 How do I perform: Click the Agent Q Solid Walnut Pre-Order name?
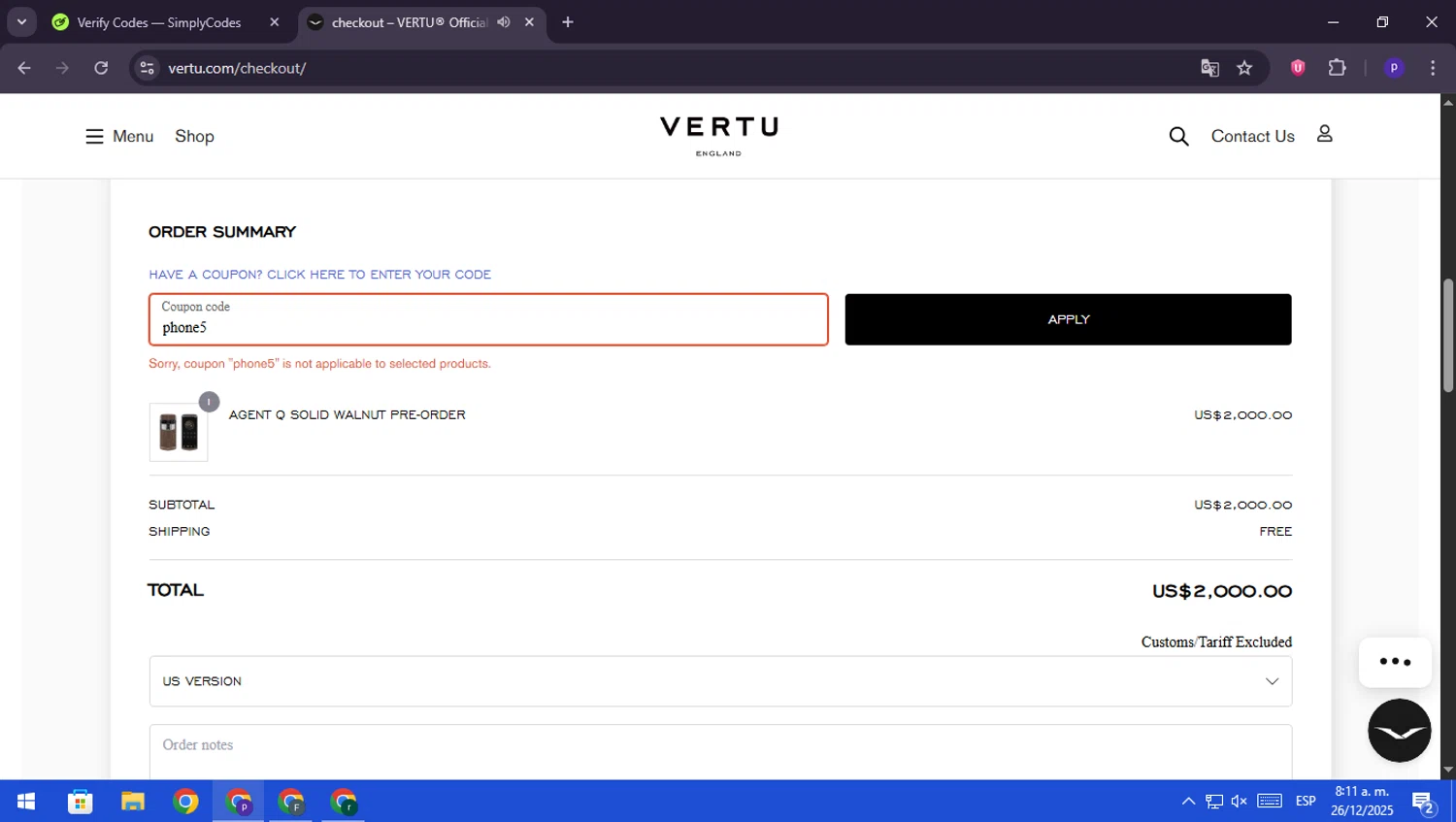[347, 414]
